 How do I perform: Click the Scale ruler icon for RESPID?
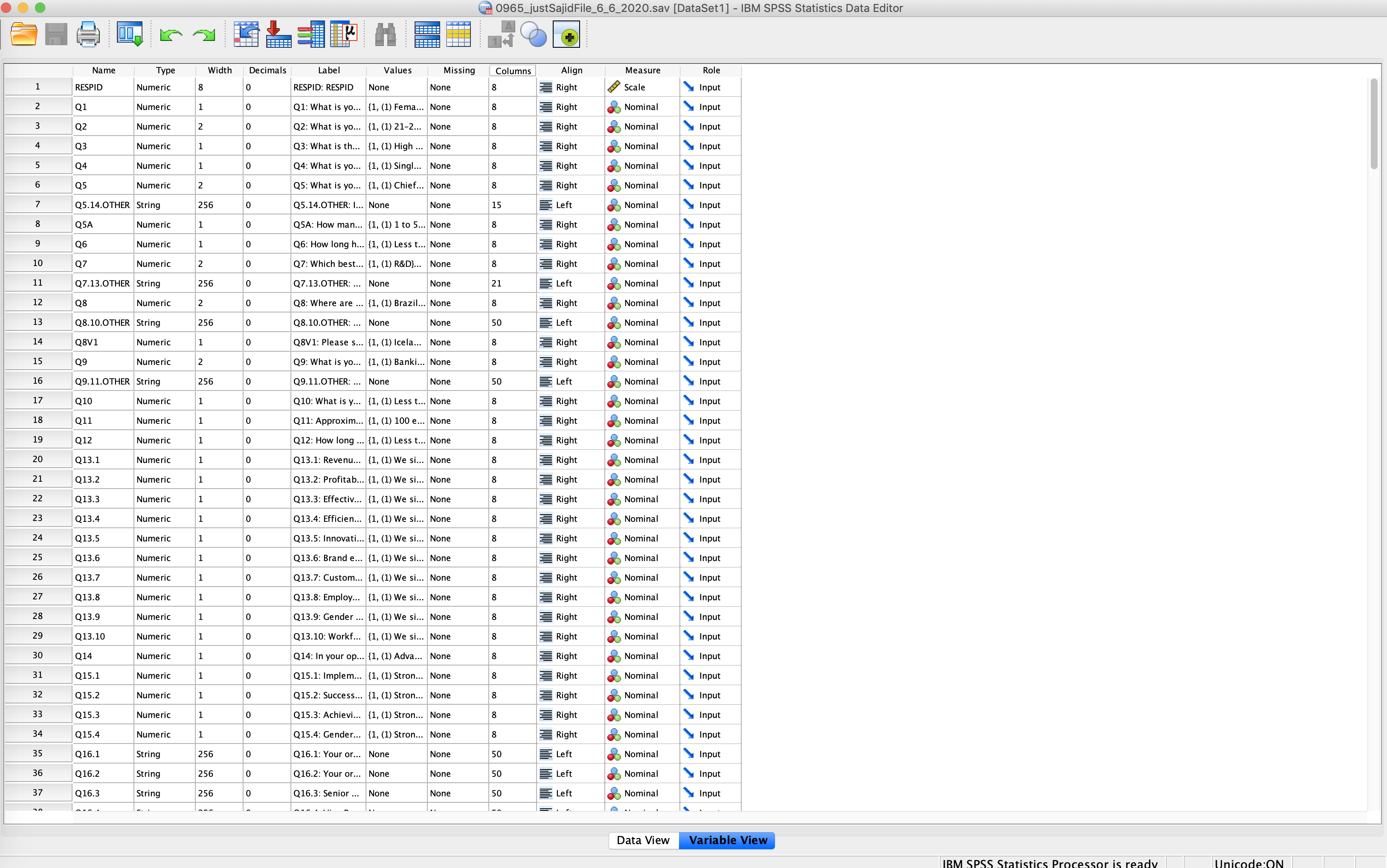pyautogui.click(x=614, y=87)
